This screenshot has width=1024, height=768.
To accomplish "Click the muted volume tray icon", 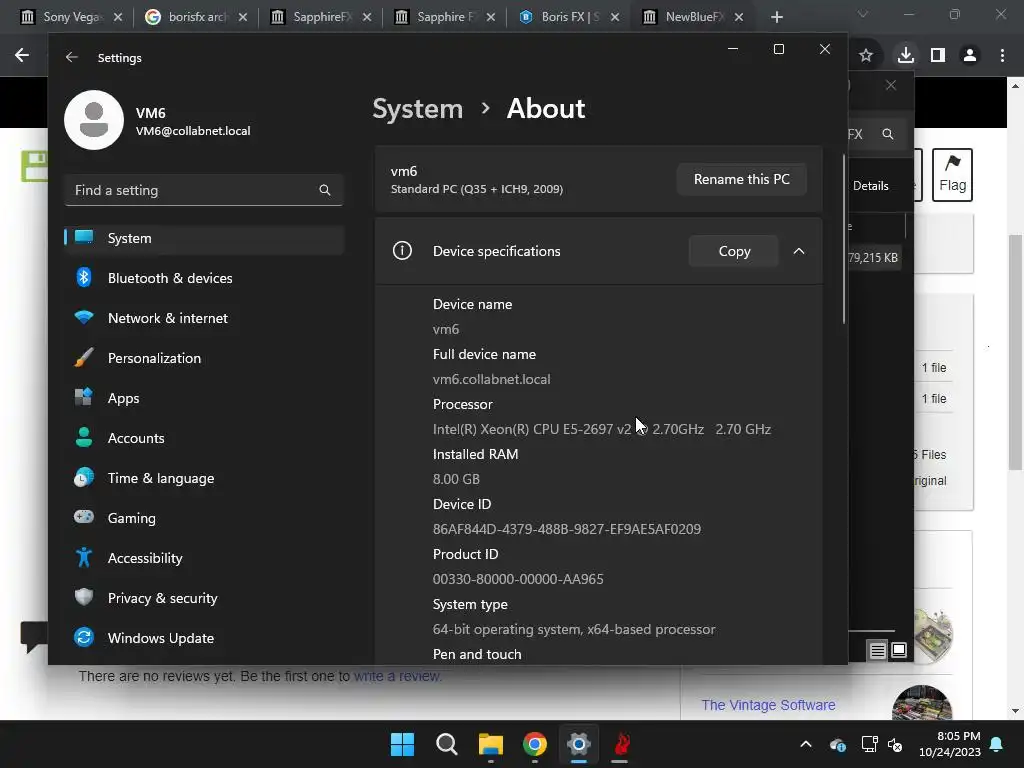I will (x=895, y=744).
